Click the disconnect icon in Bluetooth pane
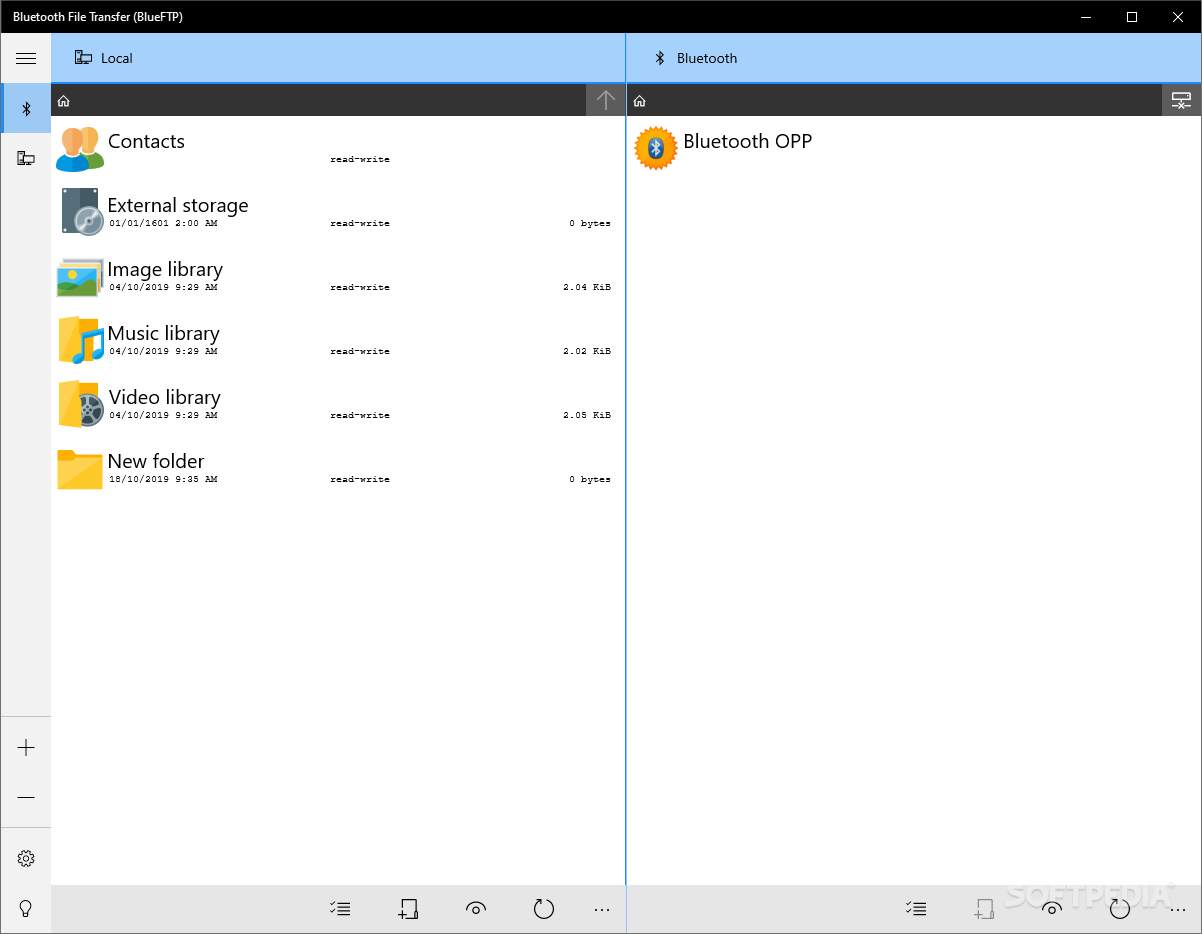This screenshot has height=934, width=1202. pos(1181,100)
